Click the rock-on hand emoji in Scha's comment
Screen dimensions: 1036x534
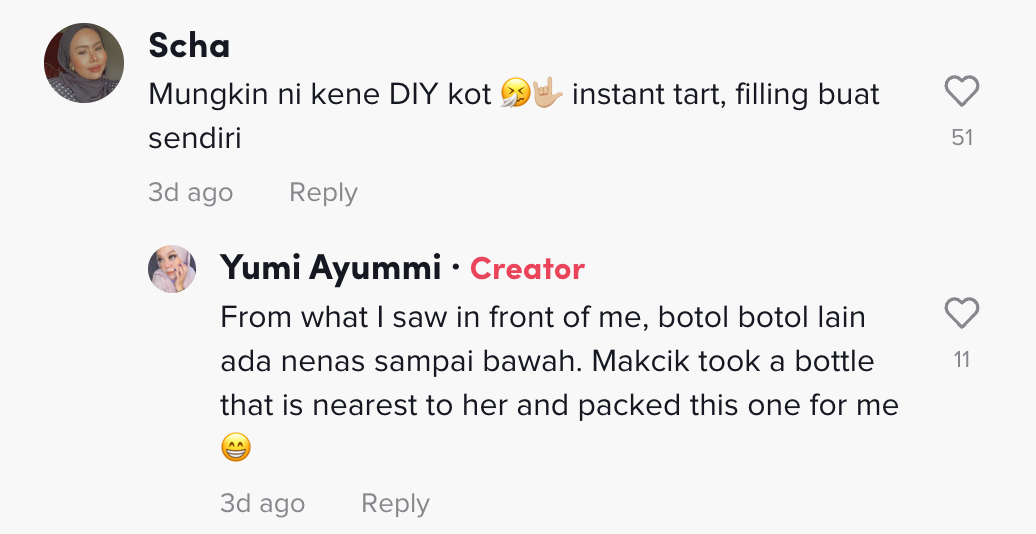[549, 95]
